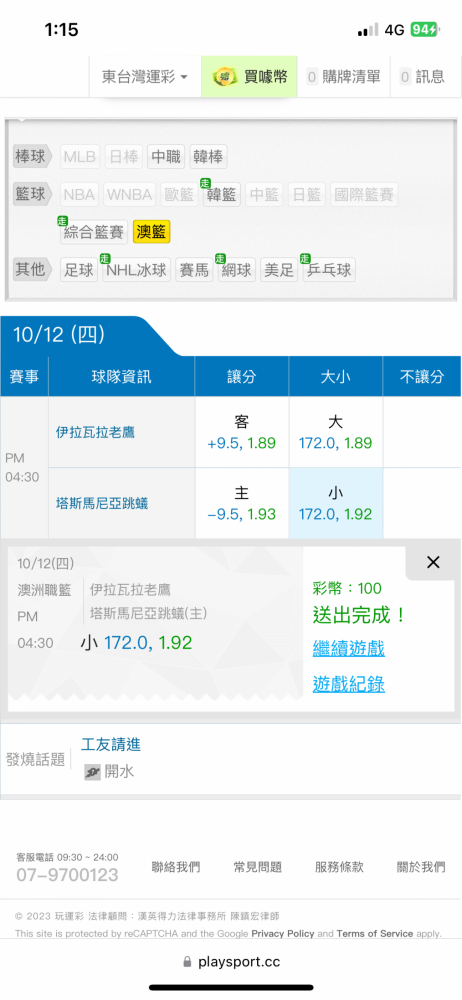Close the bet confirmation panel

click(x=433, y=562)
